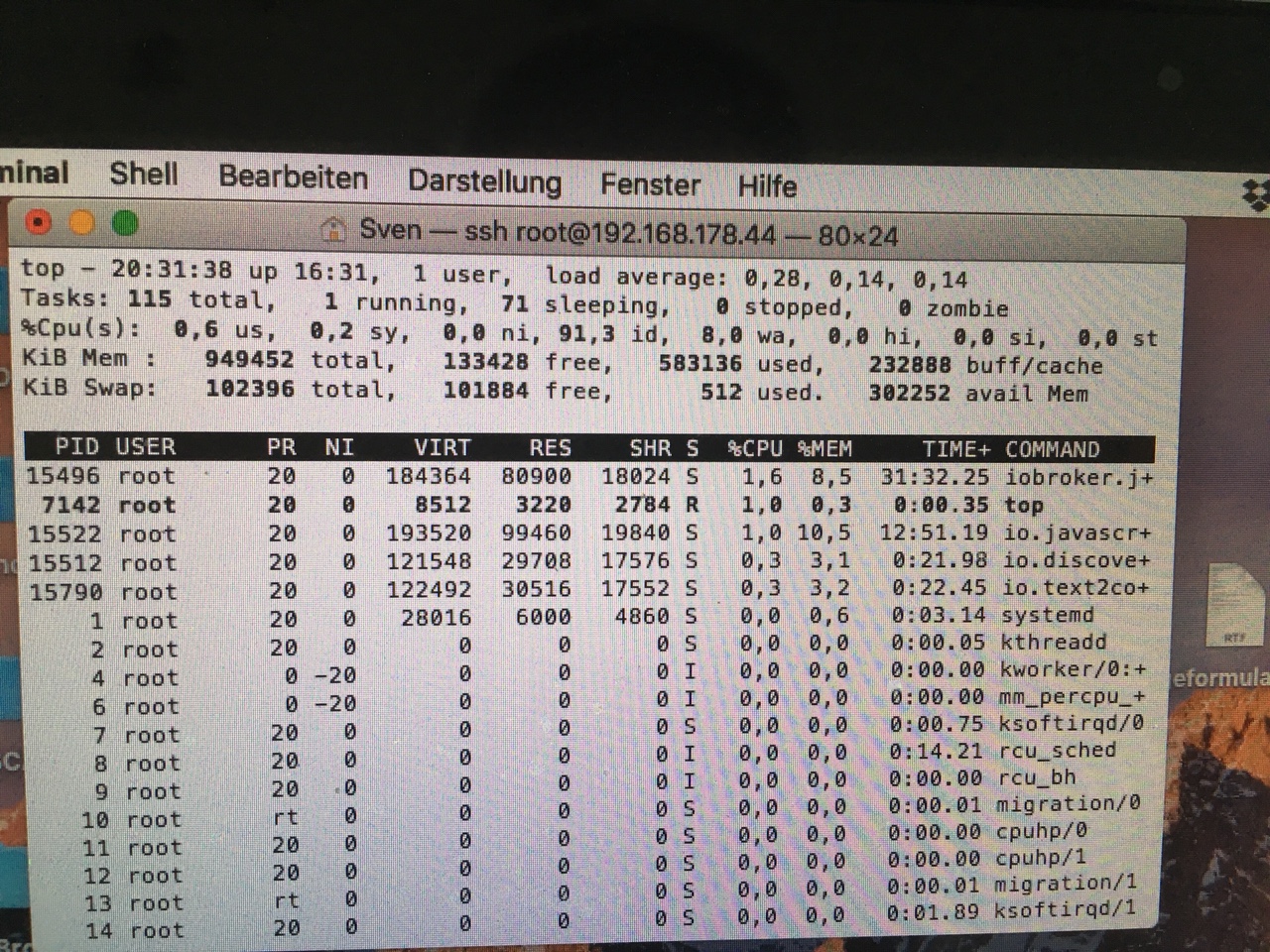Select the systemd process command
Screen dimensions: 1270x952
coord(1048,616)
